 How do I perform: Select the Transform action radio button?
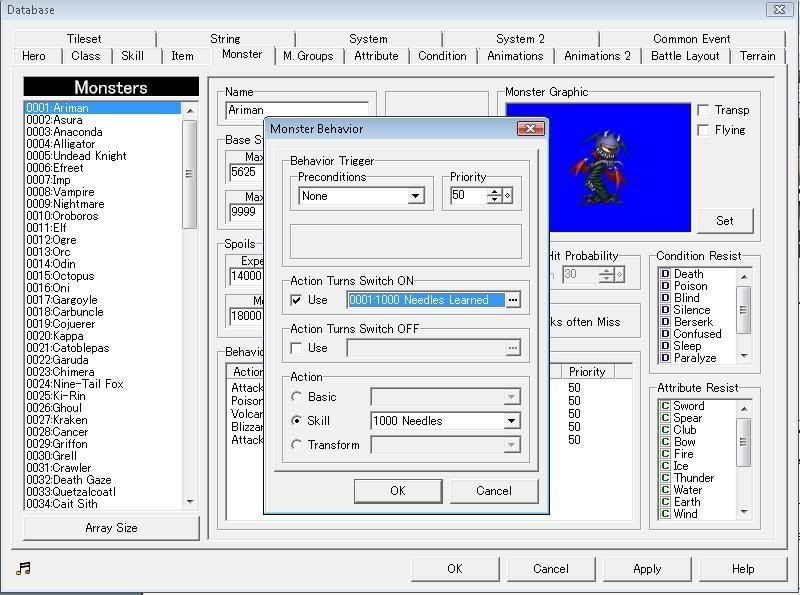click(297, 445)
